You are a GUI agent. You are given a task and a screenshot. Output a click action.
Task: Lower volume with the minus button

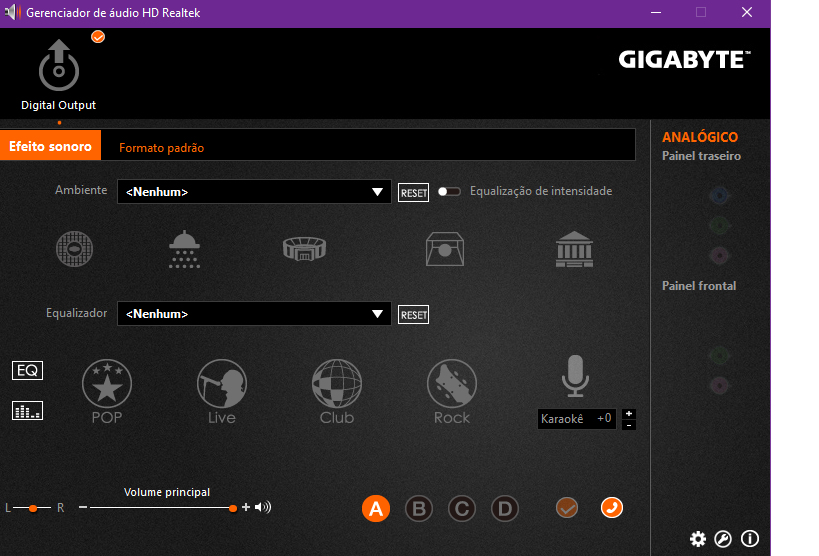83,507
